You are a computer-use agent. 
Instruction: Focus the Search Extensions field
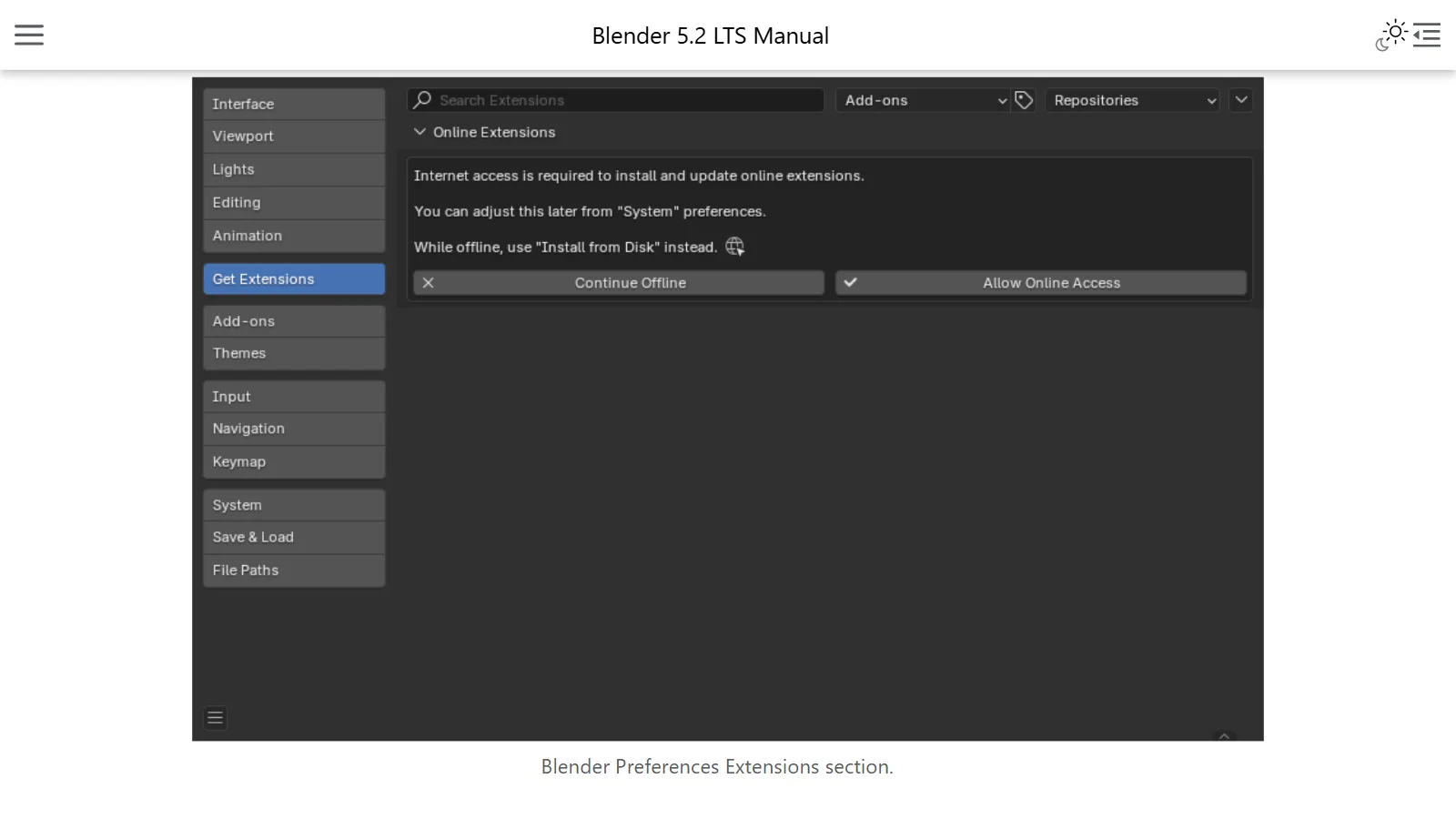[x=616, y=100]
